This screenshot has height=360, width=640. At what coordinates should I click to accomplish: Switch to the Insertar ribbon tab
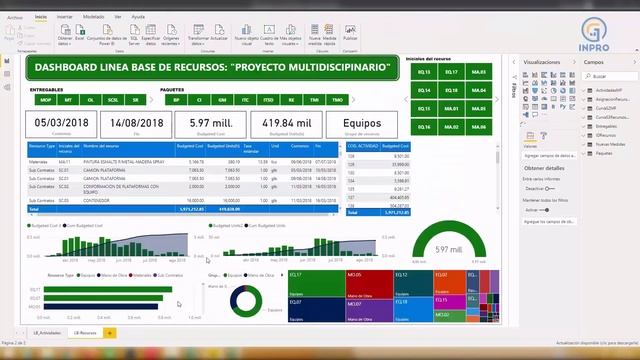(64, 17)
